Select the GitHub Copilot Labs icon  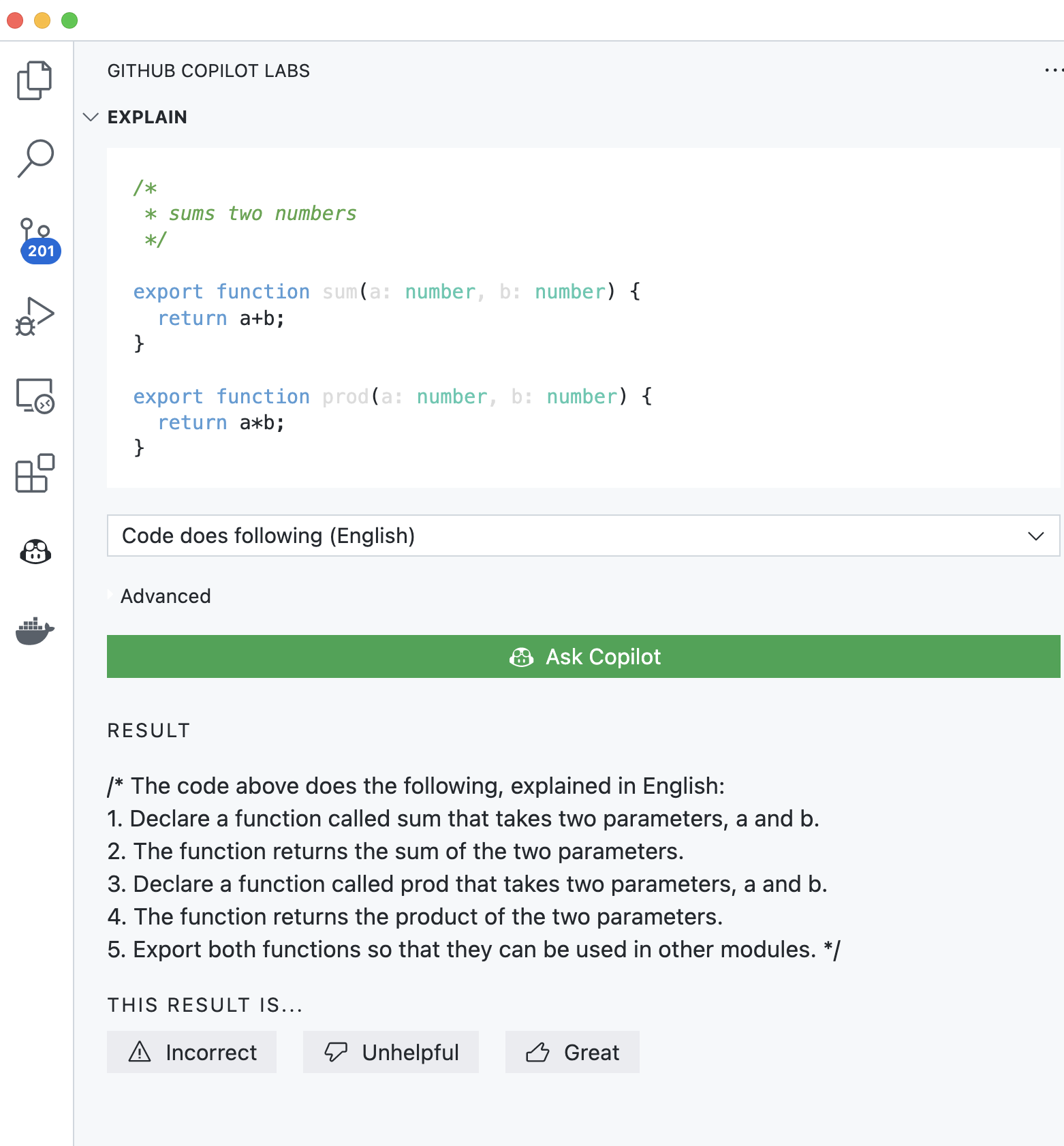35,551
